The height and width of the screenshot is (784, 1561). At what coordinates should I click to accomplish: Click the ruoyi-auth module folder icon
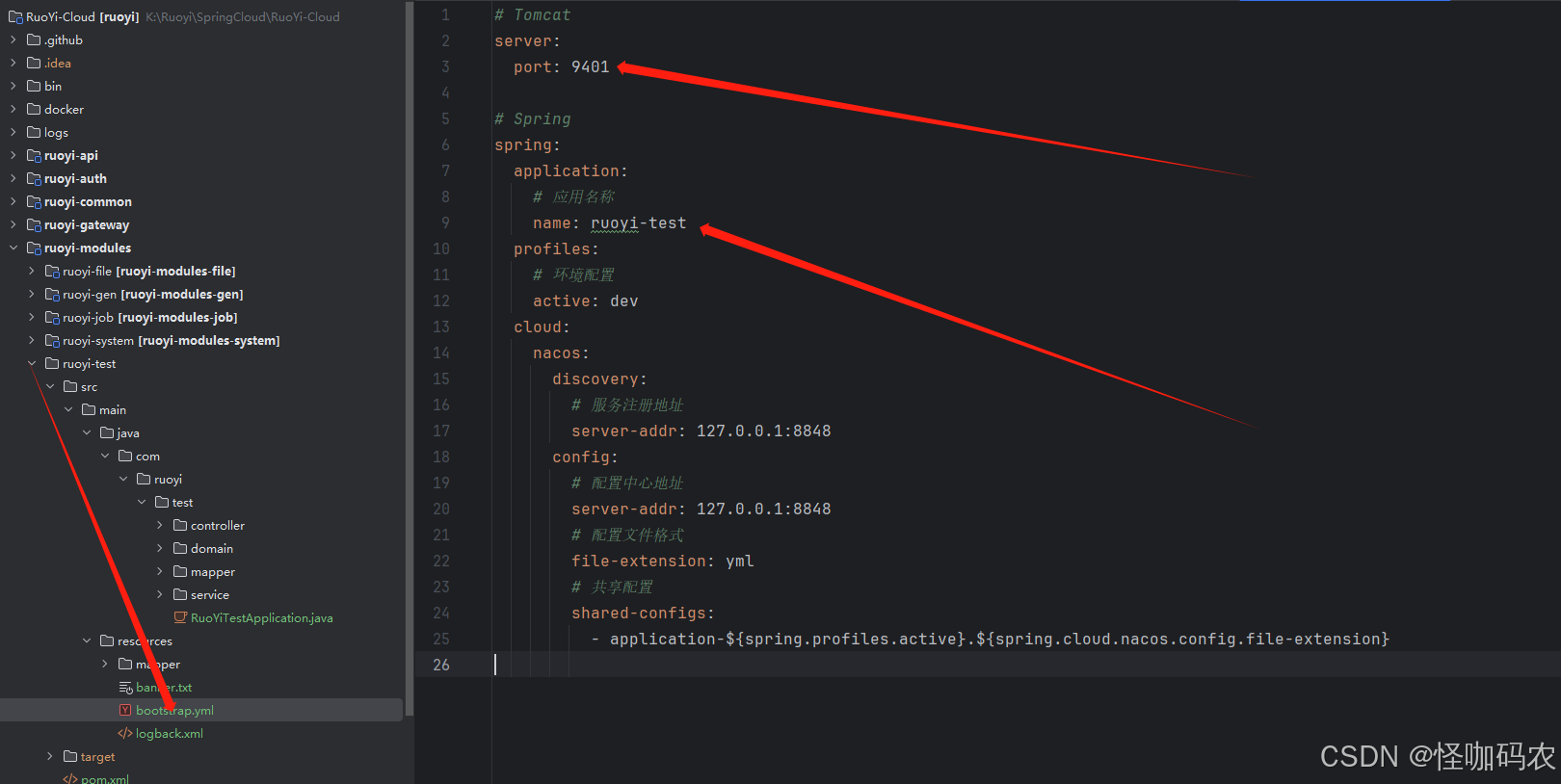click(x=34, y=178)
